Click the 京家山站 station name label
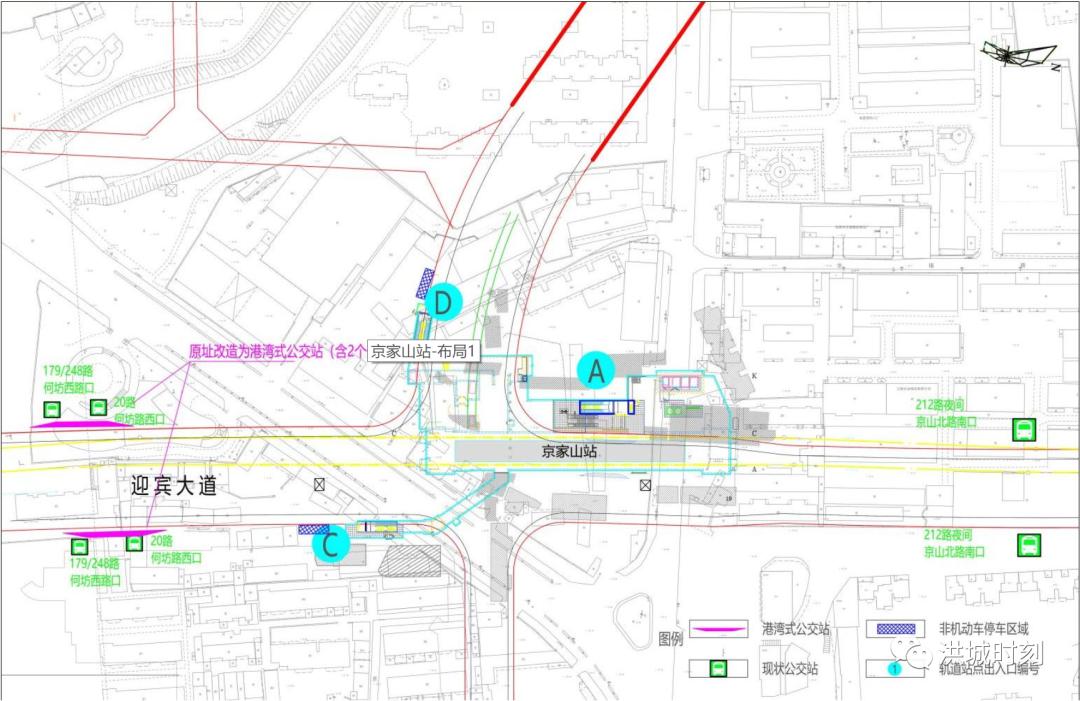Viewport: 1080px width, 701px height. click(569, 452)
